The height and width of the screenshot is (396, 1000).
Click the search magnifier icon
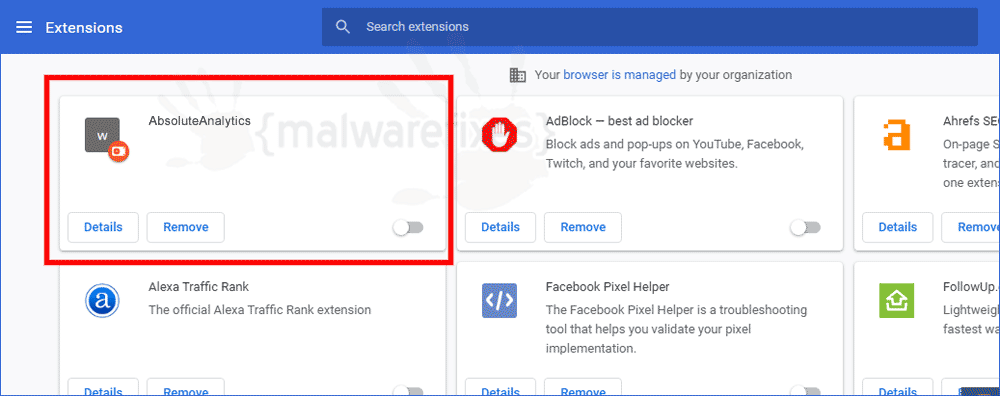pos(343,27)
